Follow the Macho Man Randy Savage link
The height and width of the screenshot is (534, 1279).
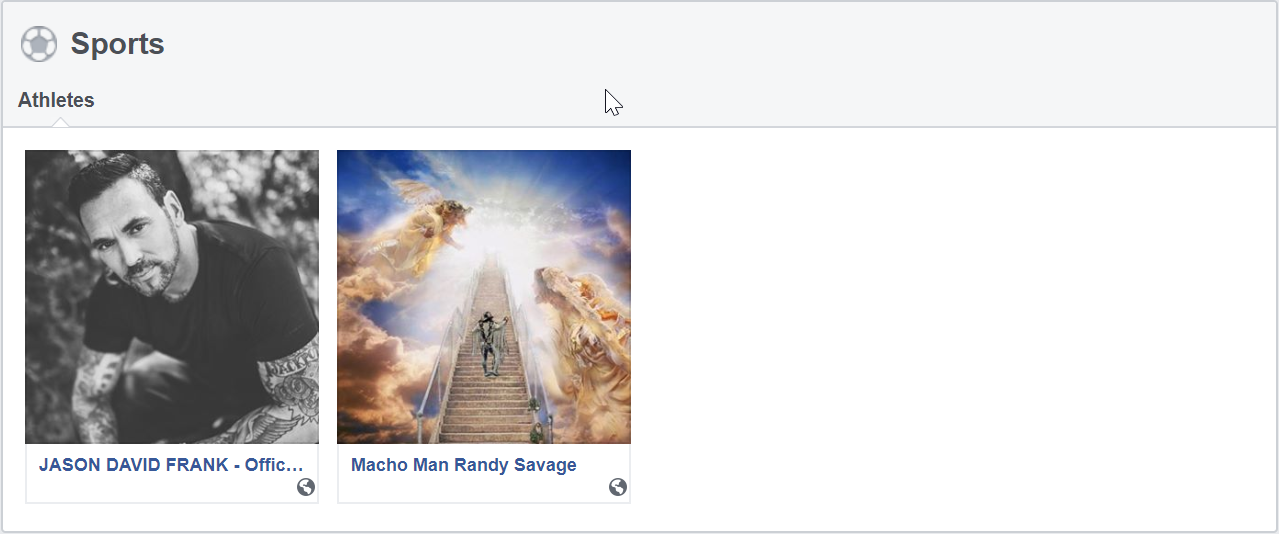(464, 465)
